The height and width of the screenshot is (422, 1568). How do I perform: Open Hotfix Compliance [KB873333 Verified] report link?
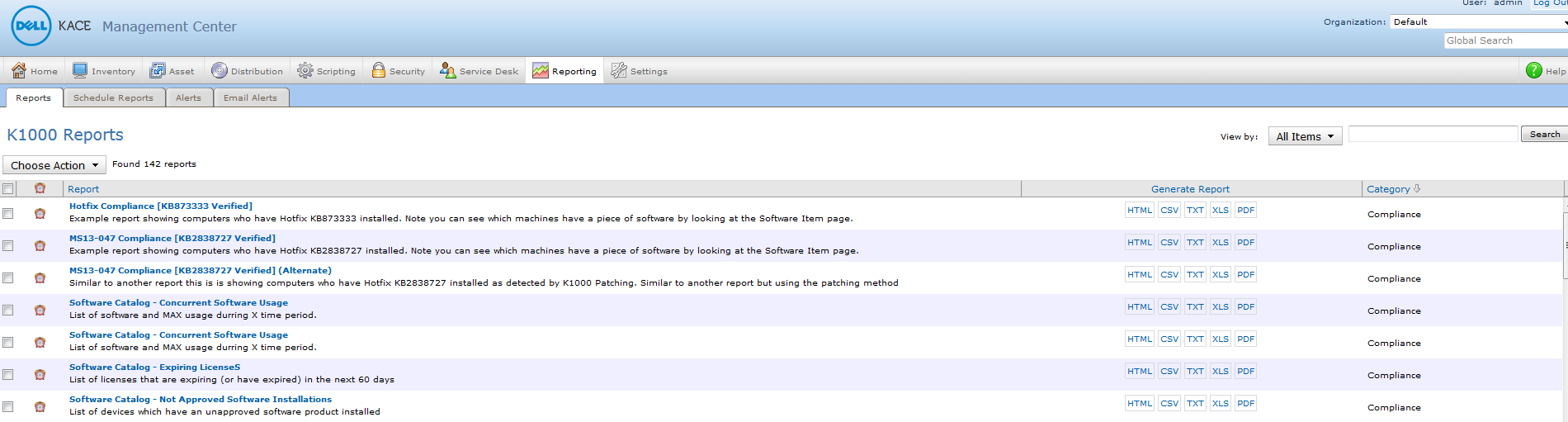point(161,206)
